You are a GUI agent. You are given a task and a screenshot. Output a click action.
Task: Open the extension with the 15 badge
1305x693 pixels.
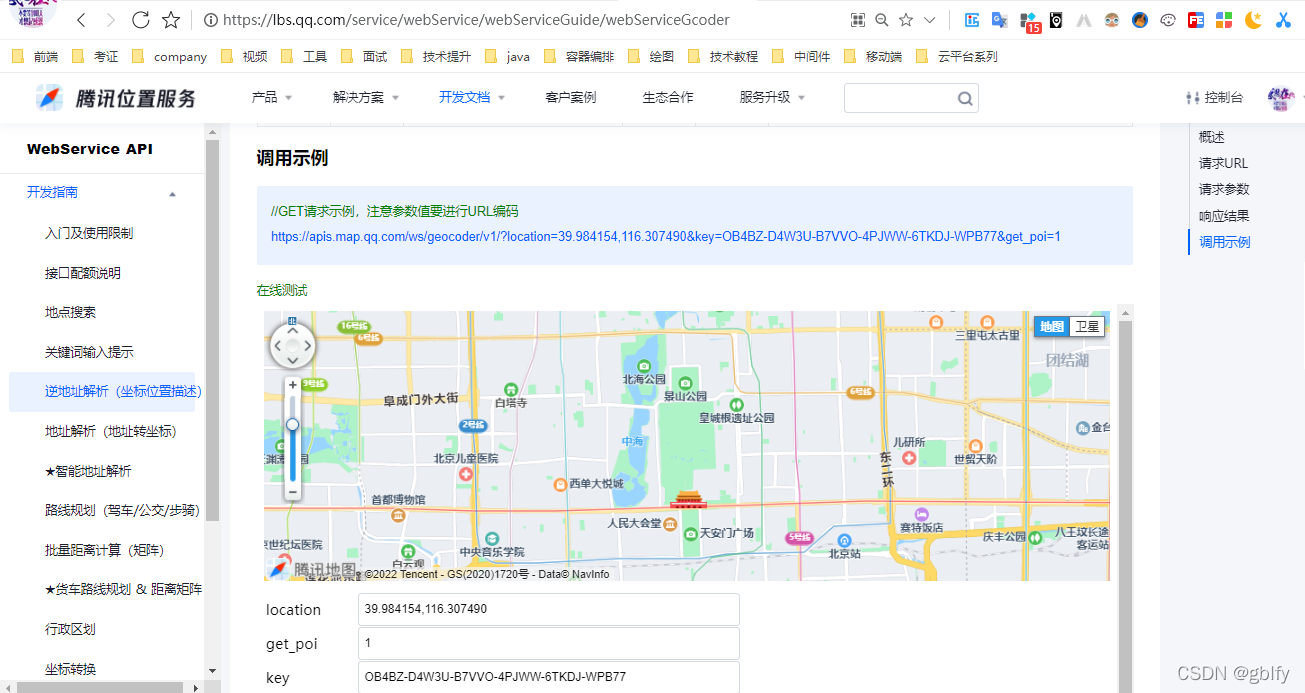[x=1029, y=21]
